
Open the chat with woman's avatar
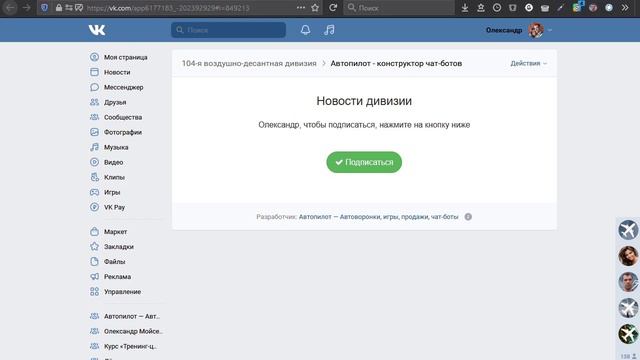click(628, 256)
